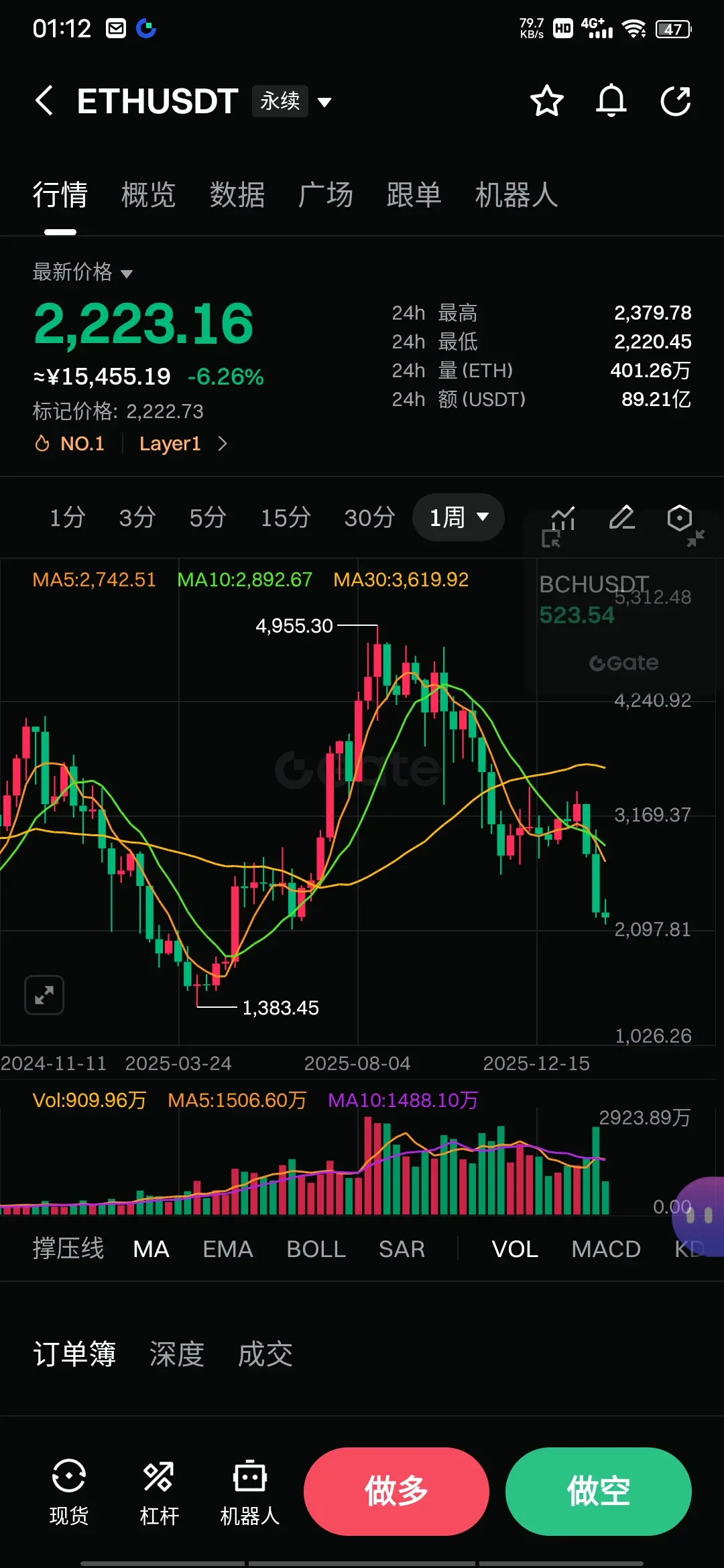Toggle EMA indicator
Image resolution: width=724 pixels, height=1568 pixels.
point(228,1249)
